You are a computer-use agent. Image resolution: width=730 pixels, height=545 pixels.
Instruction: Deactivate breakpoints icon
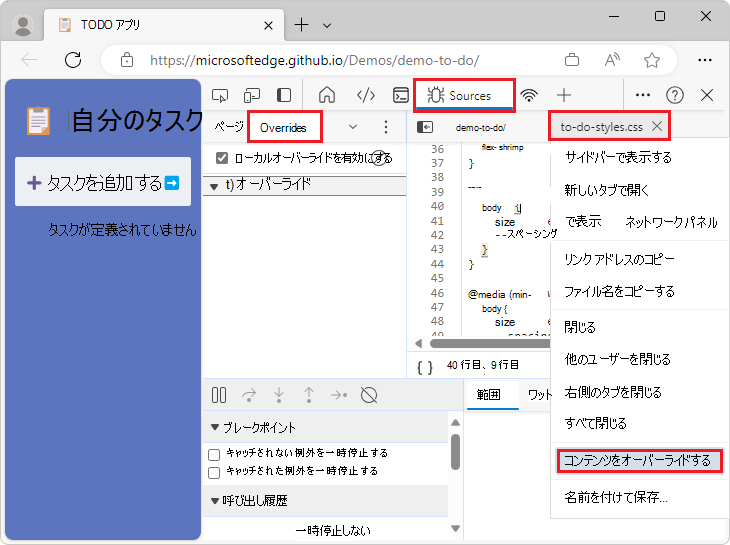[x=369, y=395]
